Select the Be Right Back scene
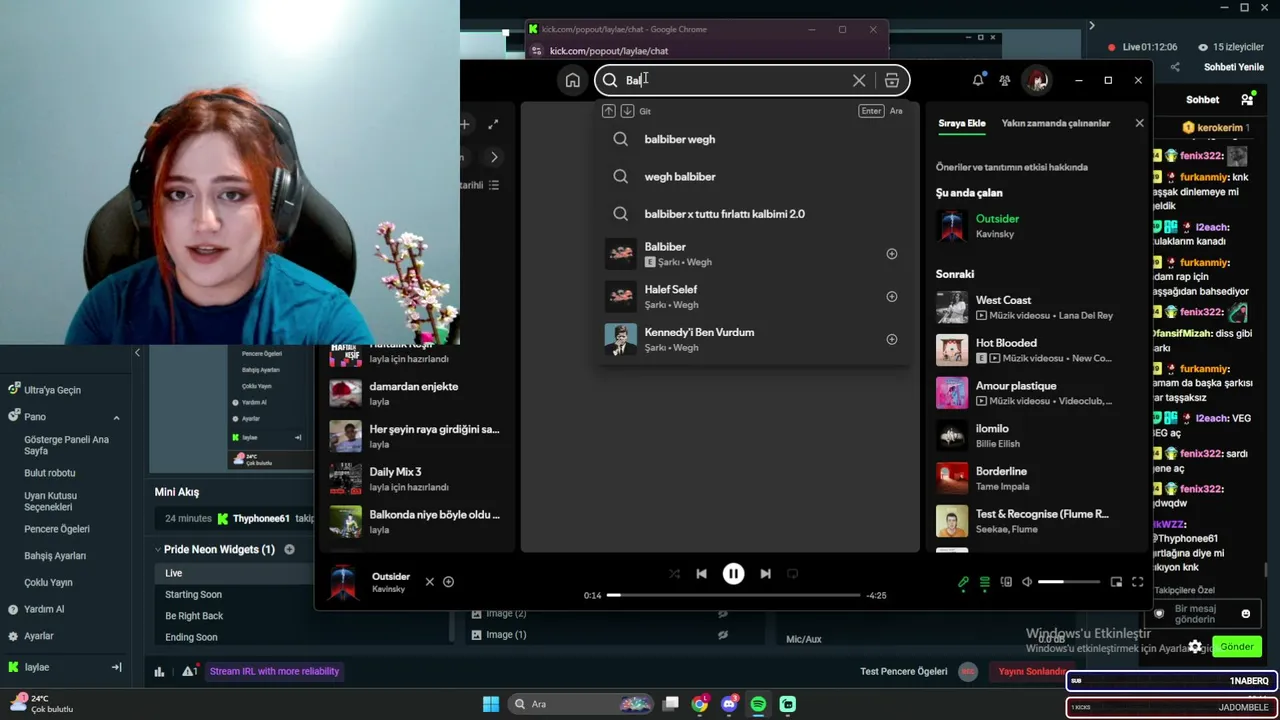This screenshot has height=720, width=1280. tap(194, 616)
